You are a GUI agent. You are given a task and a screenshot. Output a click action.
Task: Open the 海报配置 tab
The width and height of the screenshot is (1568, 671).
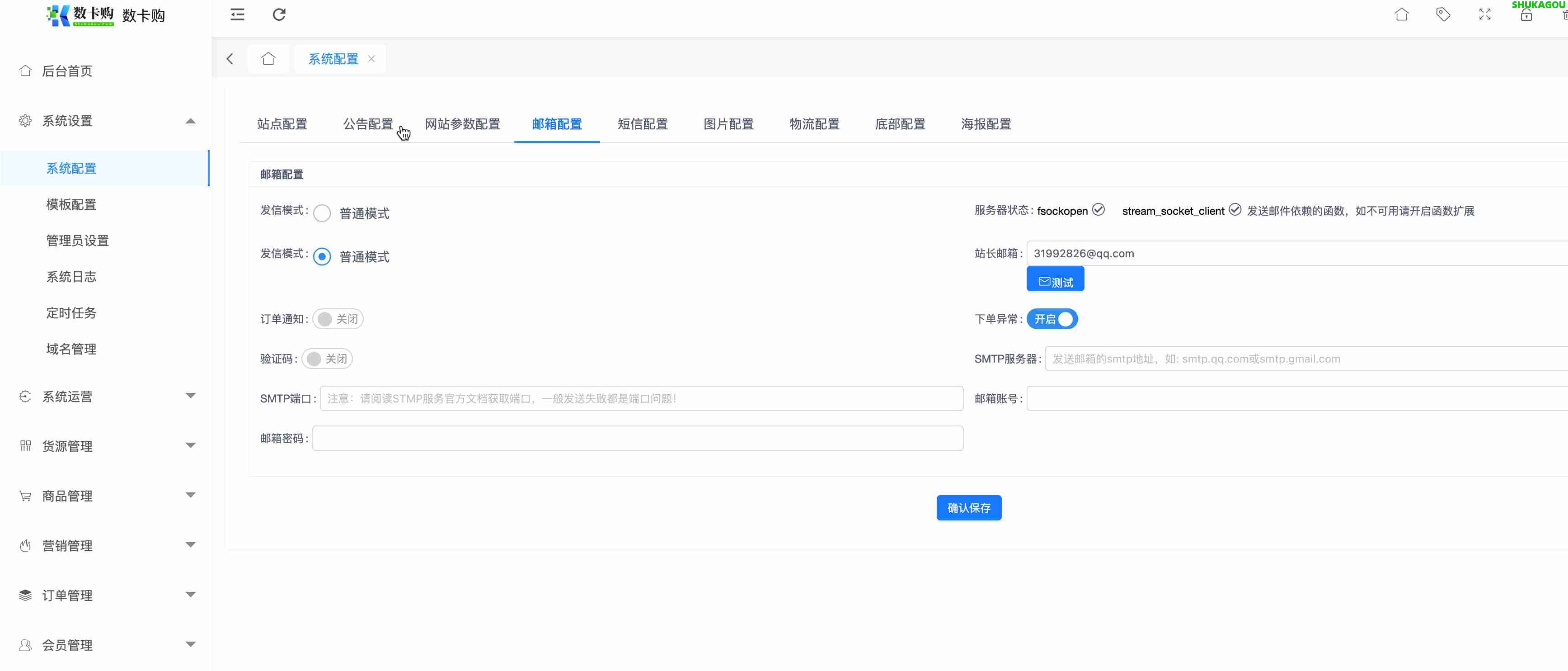pyautogui.click(x=985, y=123)
